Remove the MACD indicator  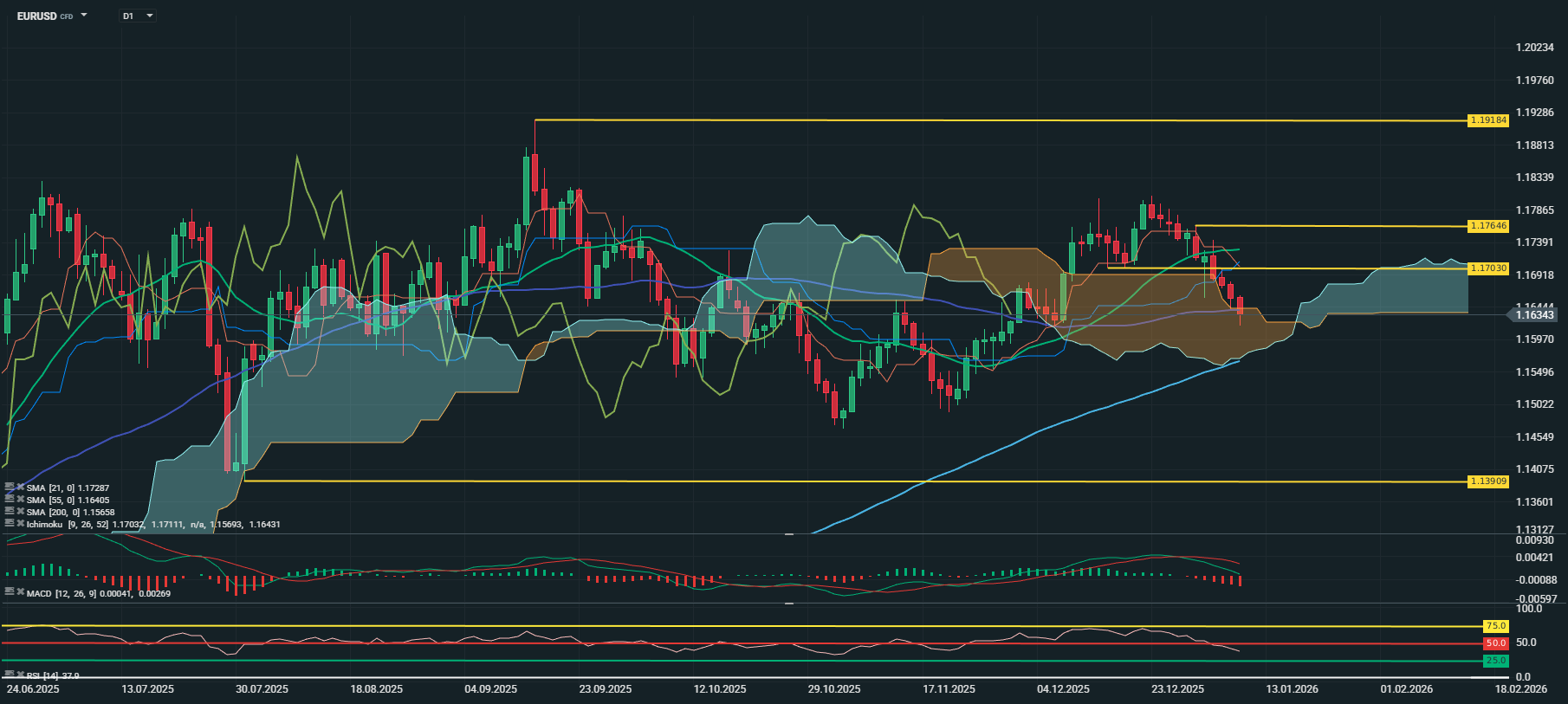pos(20,592)
